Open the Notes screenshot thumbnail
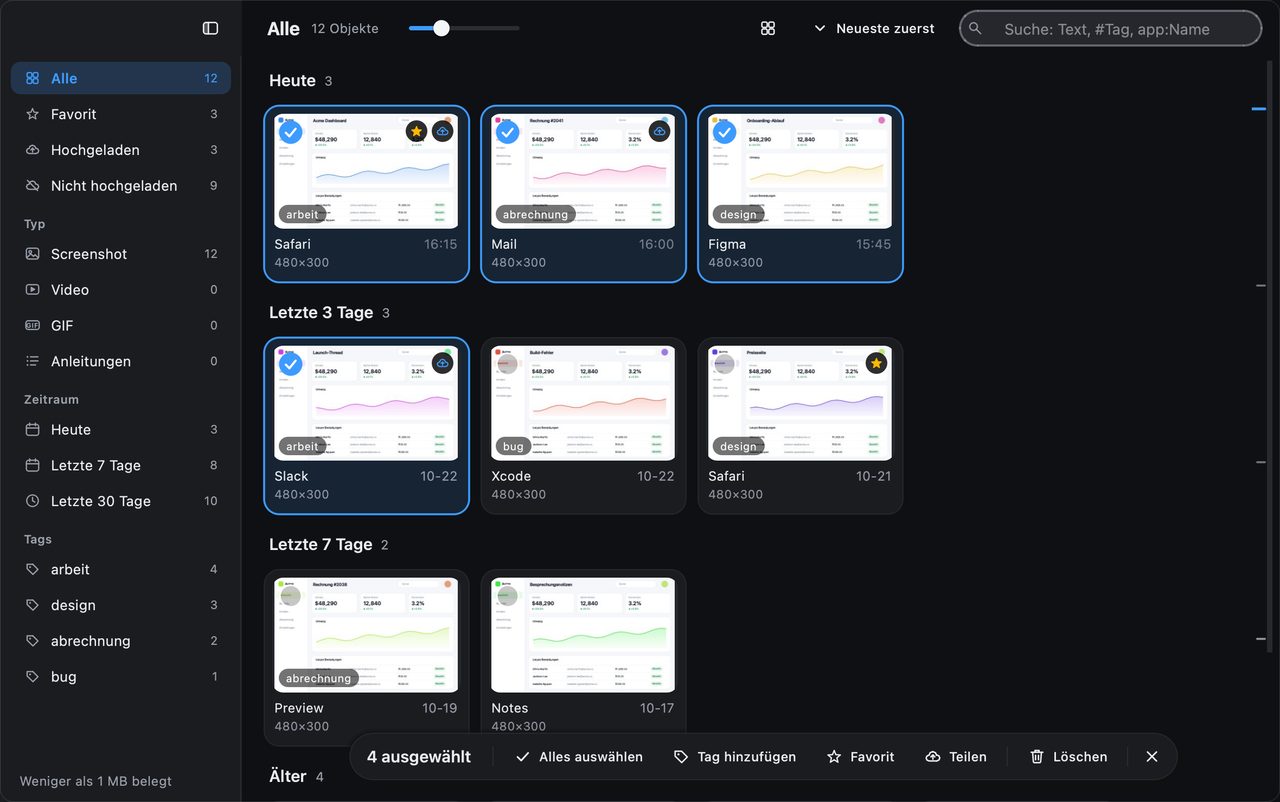The height and width of the screenshot is (802, 1280). [583, 634]
